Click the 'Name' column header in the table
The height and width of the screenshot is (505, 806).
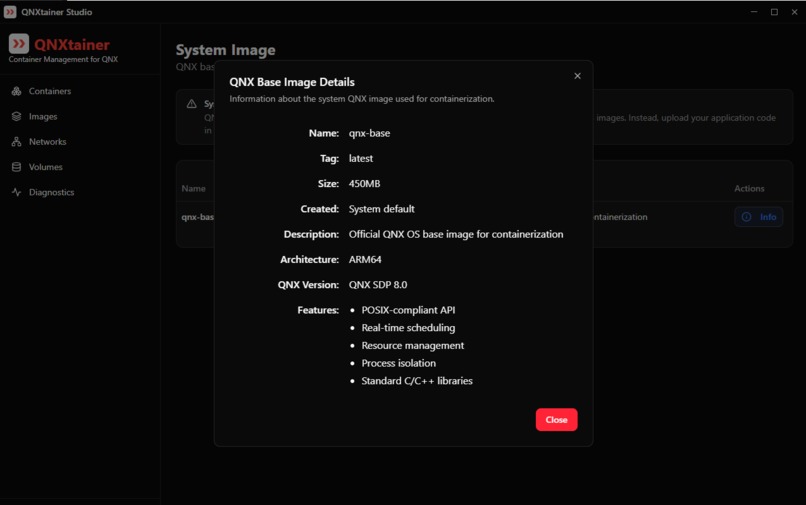point(193,189)
